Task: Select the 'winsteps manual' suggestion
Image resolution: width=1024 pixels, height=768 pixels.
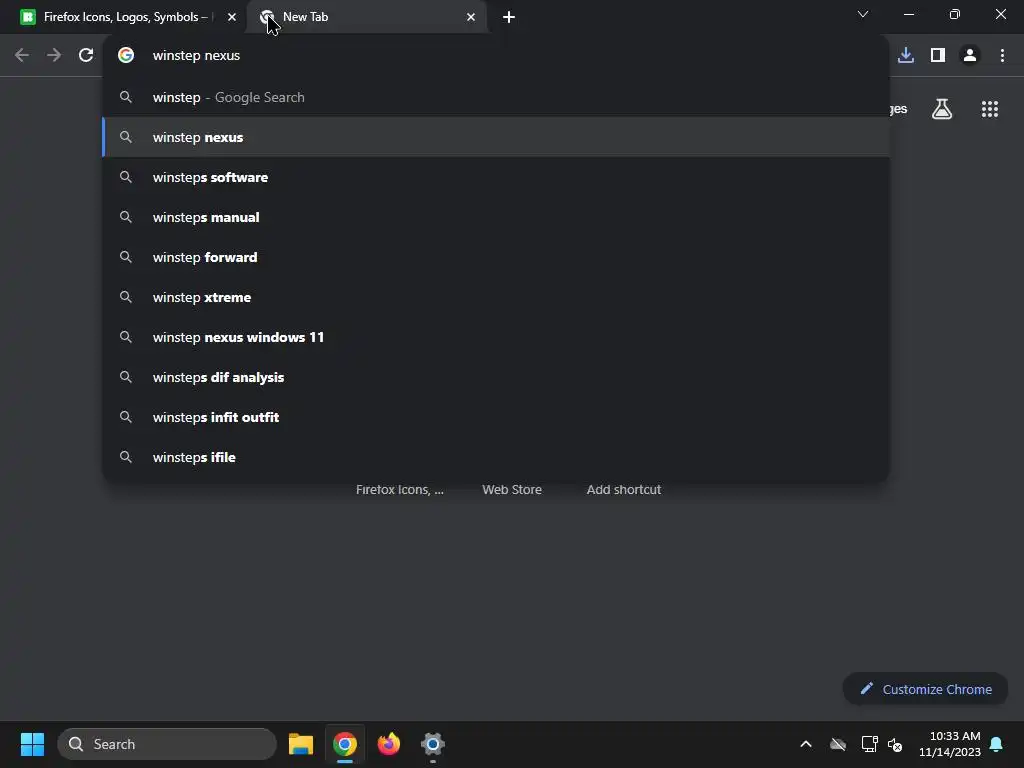Action: coord(496,217)
